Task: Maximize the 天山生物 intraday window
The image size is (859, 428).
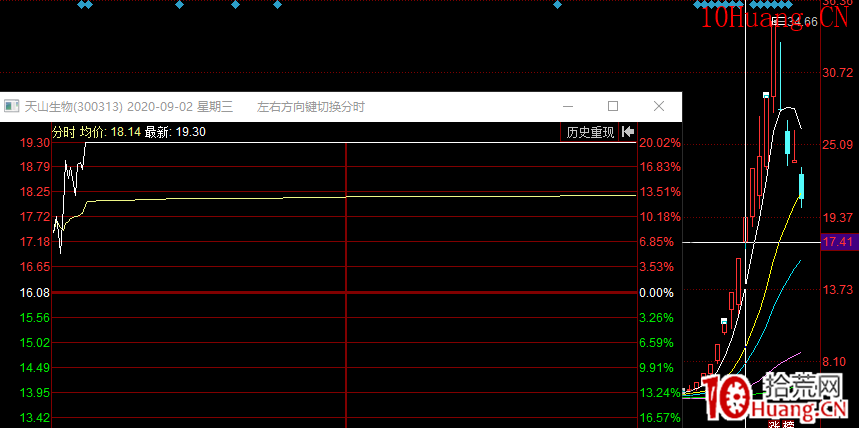Action: click(613, 106)
